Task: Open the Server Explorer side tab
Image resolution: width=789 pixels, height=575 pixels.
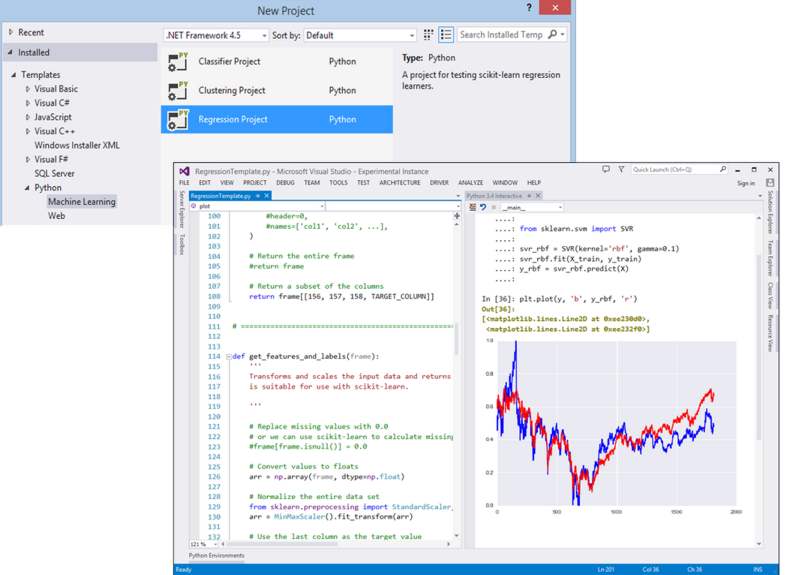Action: click(182, 209)
